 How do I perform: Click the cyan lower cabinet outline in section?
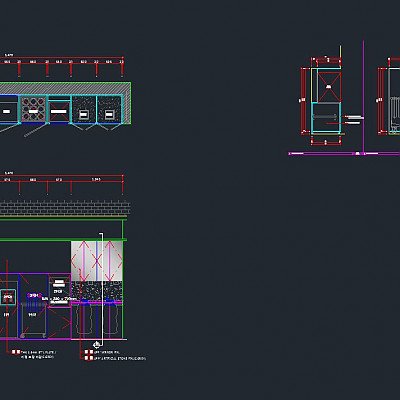(326, 117)
